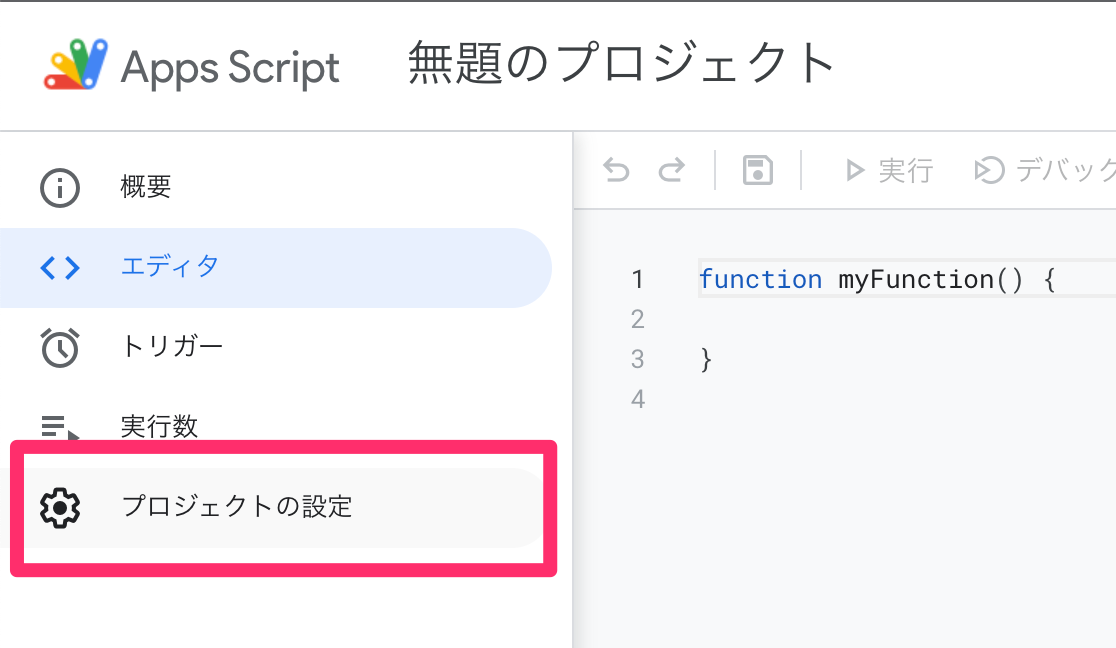Click line number 3 in gutter

(x=638, y=359)
